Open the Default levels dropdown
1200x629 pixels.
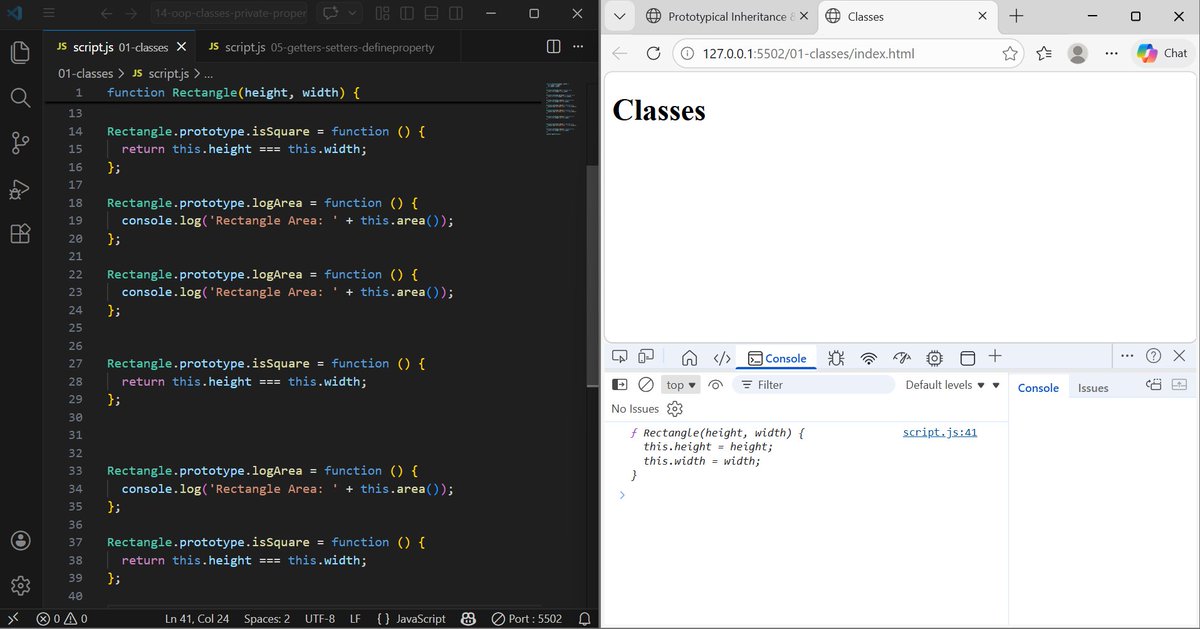click(945, 385)
